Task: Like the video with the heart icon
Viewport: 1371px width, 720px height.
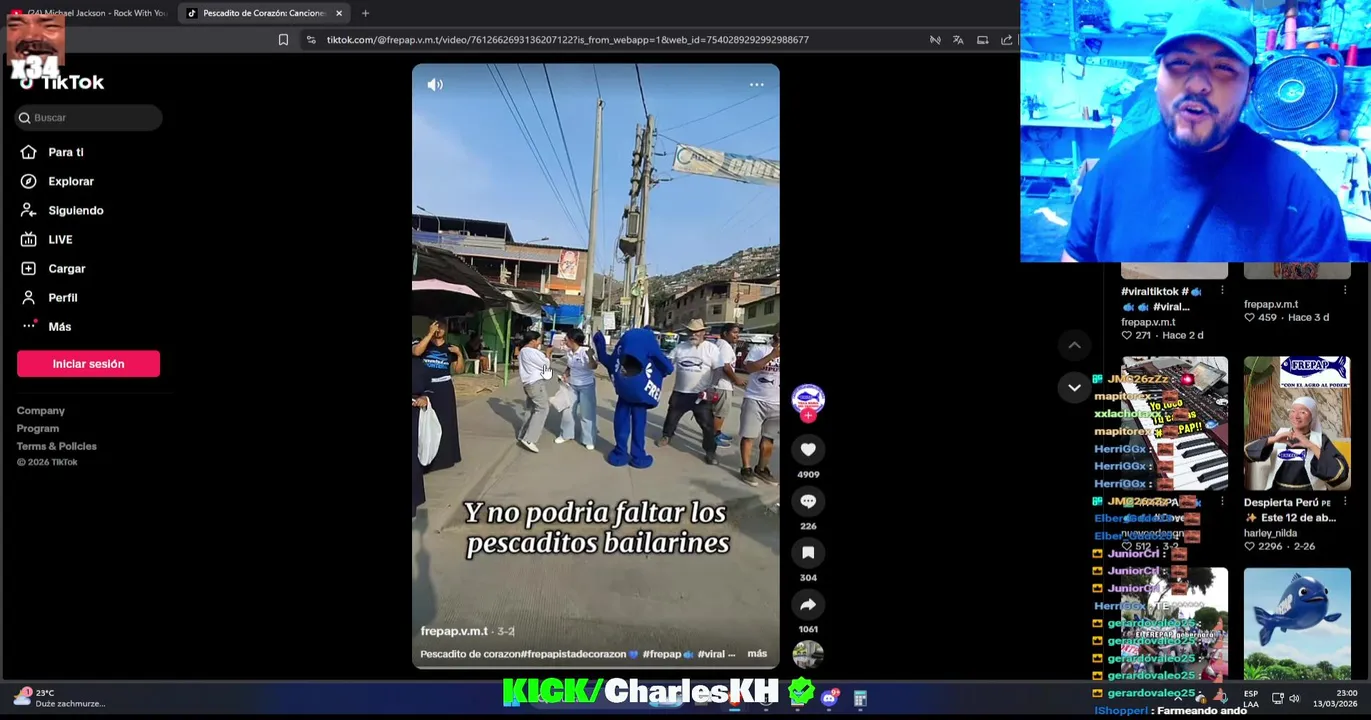Action: click(808, 450)
